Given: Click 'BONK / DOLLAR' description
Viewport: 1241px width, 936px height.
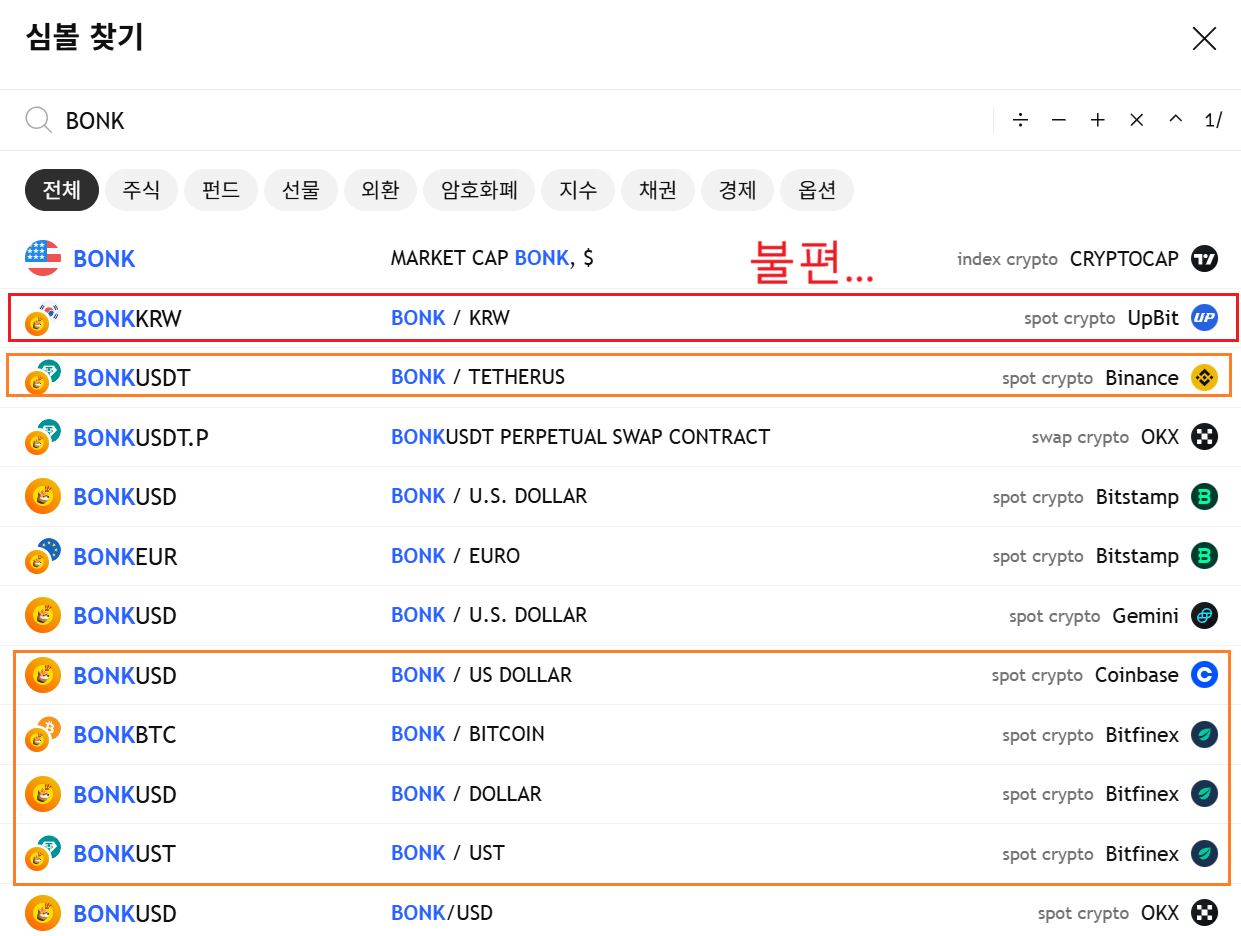Looking at the screenshot, I should 466,794.
